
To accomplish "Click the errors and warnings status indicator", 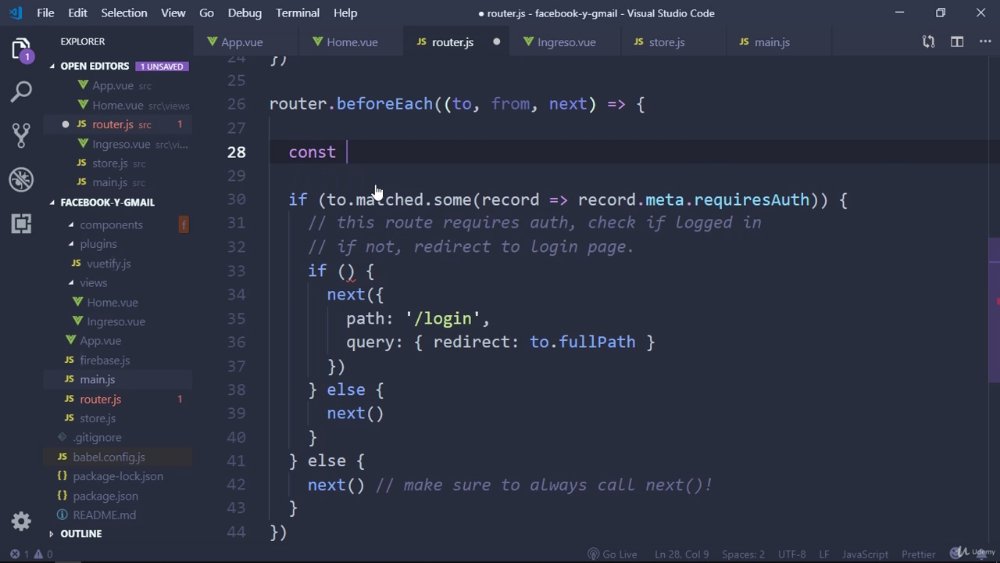I will pyautogui.click(x=31, y=554).
